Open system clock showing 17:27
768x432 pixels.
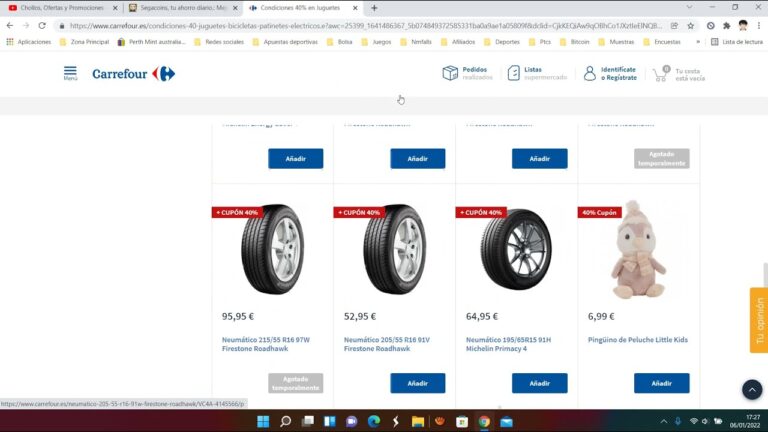[x=745, y=421]
